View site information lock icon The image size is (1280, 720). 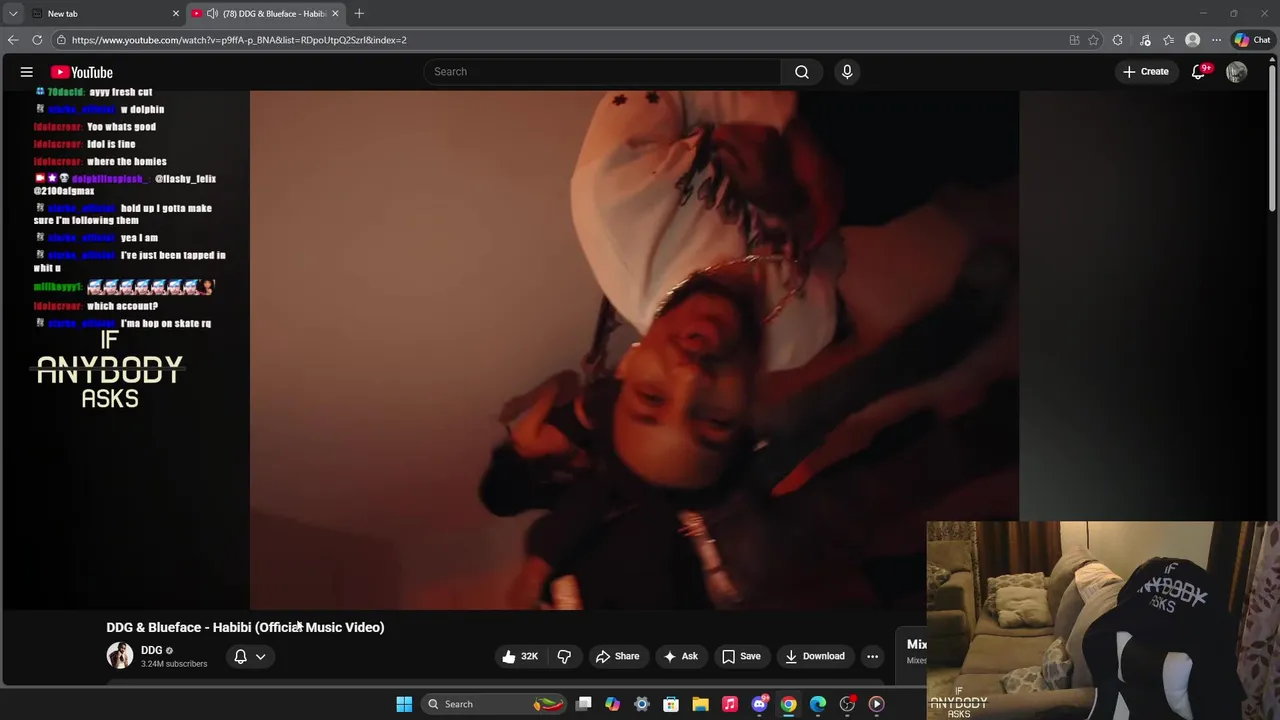pyautogui.click(x=61, y=40)
